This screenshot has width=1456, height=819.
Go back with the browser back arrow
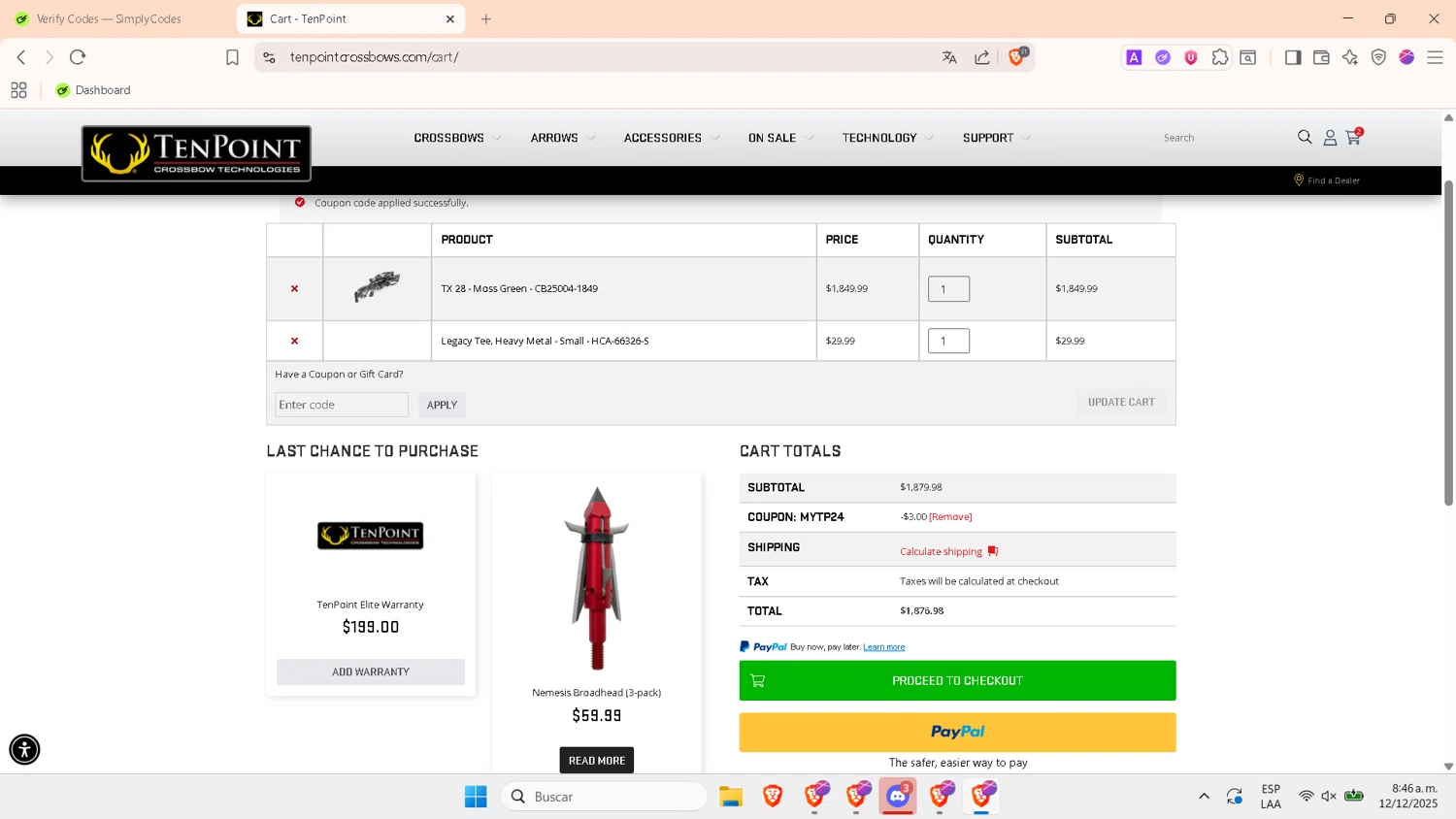[21, 57]
